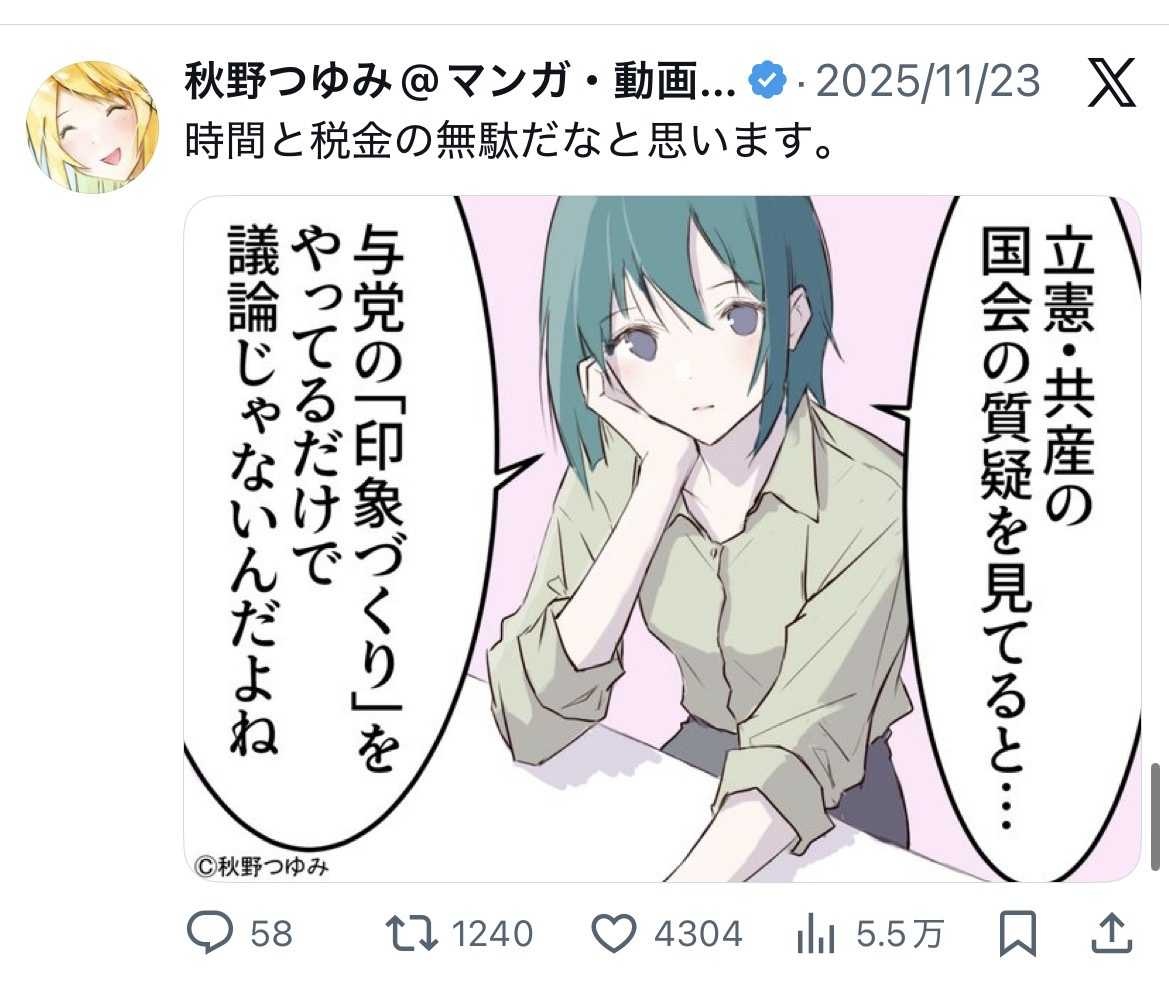Click the X logo icon
This screenshot has height=988, width=1169.
1111,82
